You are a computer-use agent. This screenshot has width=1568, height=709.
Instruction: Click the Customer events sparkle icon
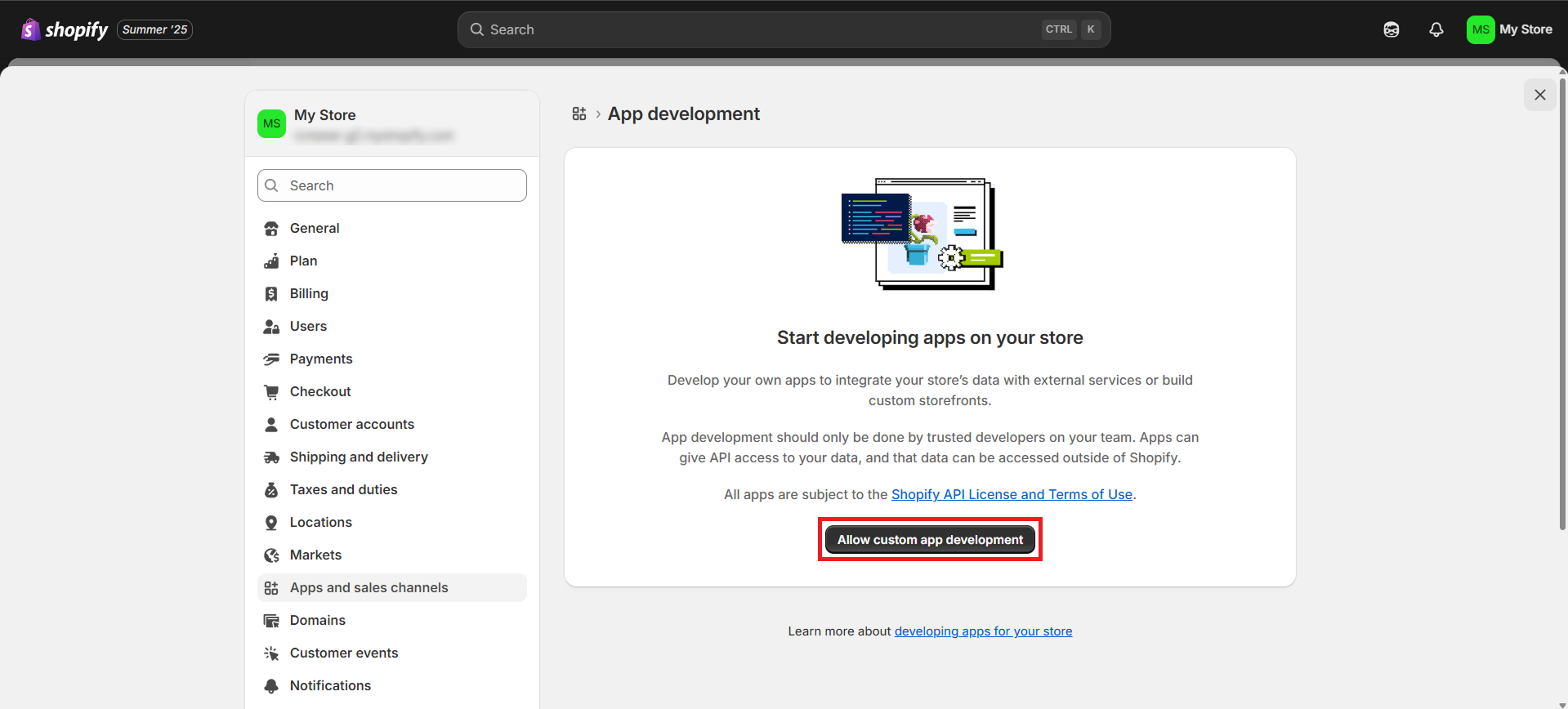point(271,653)
